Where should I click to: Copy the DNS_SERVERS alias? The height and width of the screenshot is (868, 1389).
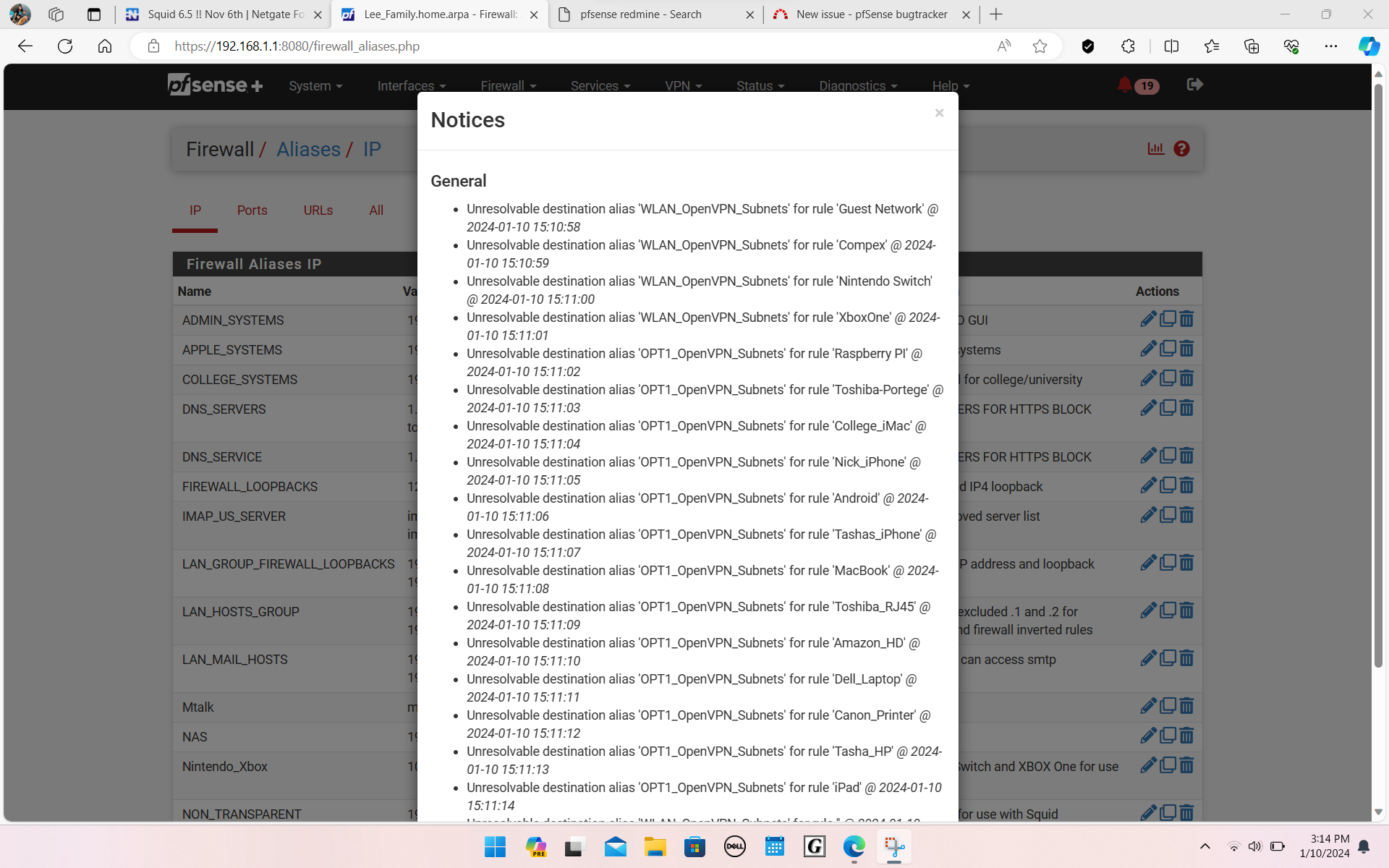click(x=1168, y=408)
